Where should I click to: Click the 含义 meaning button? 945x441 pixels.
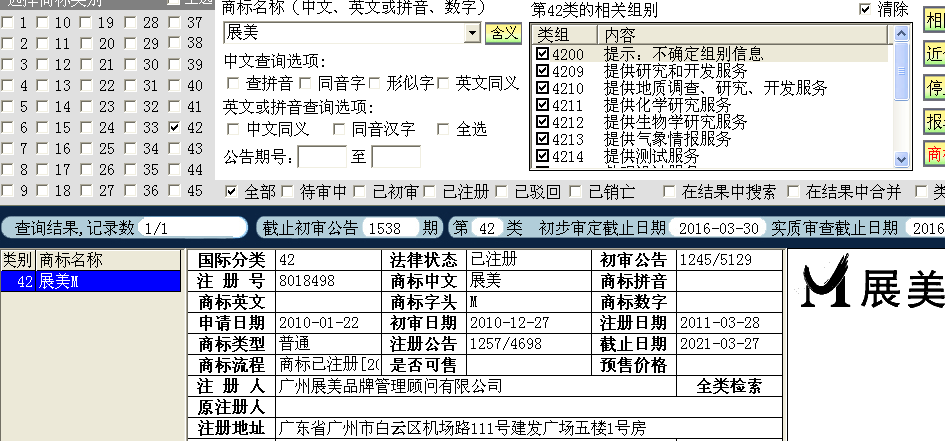[x=503, y=33]
